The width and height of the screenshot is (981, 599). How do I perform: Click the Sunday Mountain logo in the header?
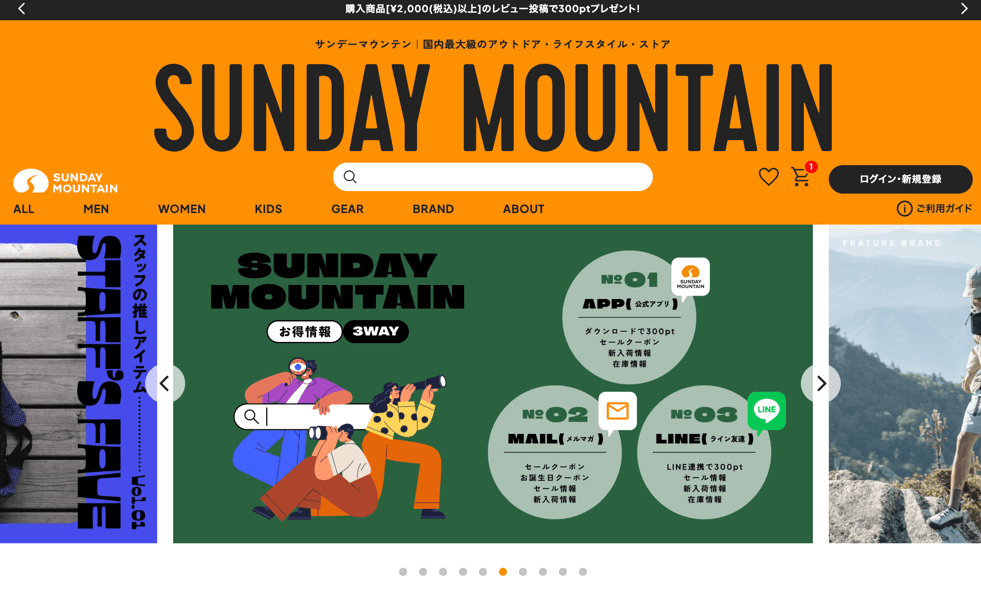coord(65,182)
